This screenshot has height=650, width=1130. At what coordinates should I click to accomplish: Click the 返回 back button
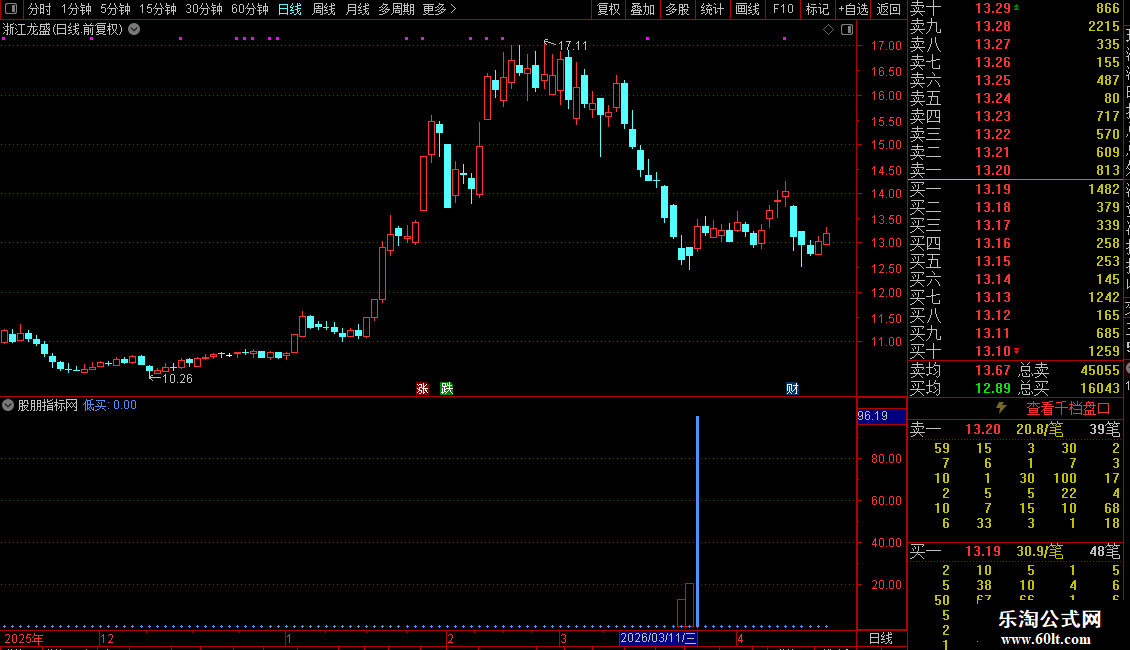tap(889, 9)
